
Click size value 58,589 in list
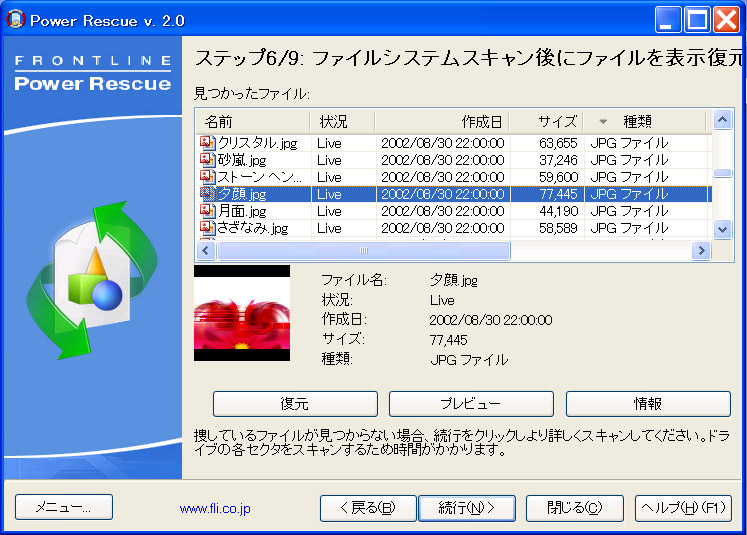(x=558, y=228)
